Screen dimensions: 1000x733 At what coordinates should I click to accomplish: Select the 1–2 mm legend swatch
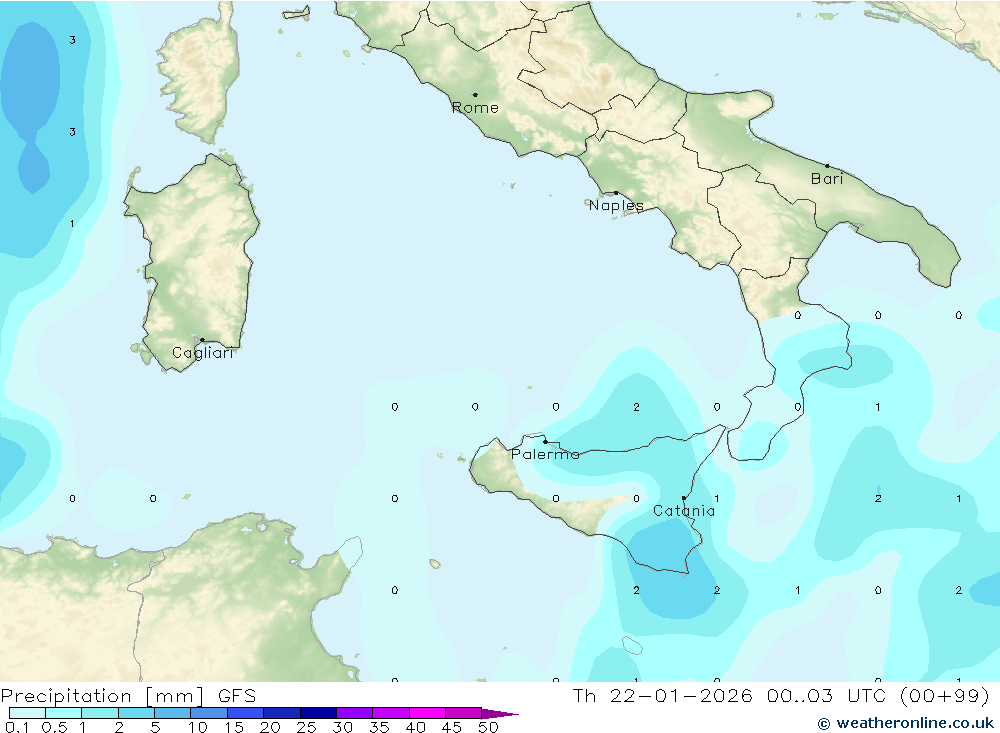99,713
